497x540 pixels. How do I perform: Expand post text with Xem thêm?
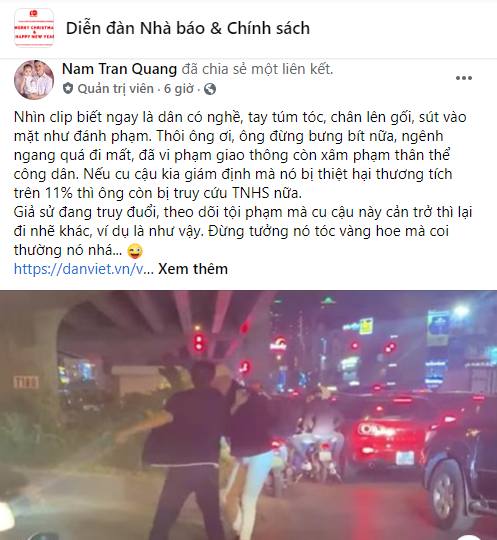(193, 269)
